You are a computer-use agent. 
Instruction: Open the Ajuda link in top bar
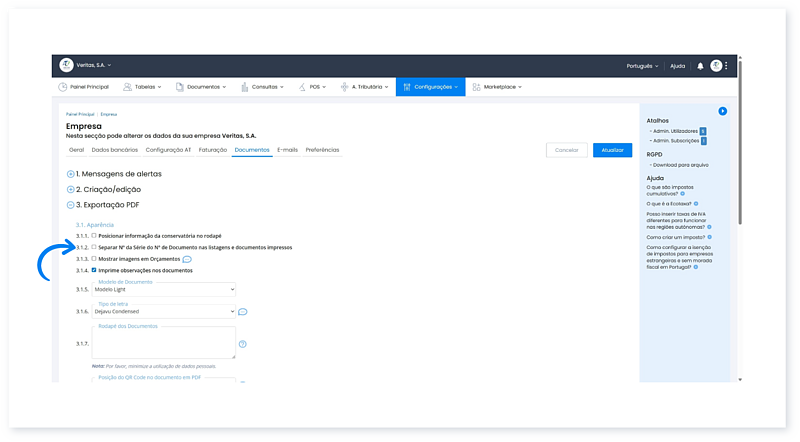678,66
